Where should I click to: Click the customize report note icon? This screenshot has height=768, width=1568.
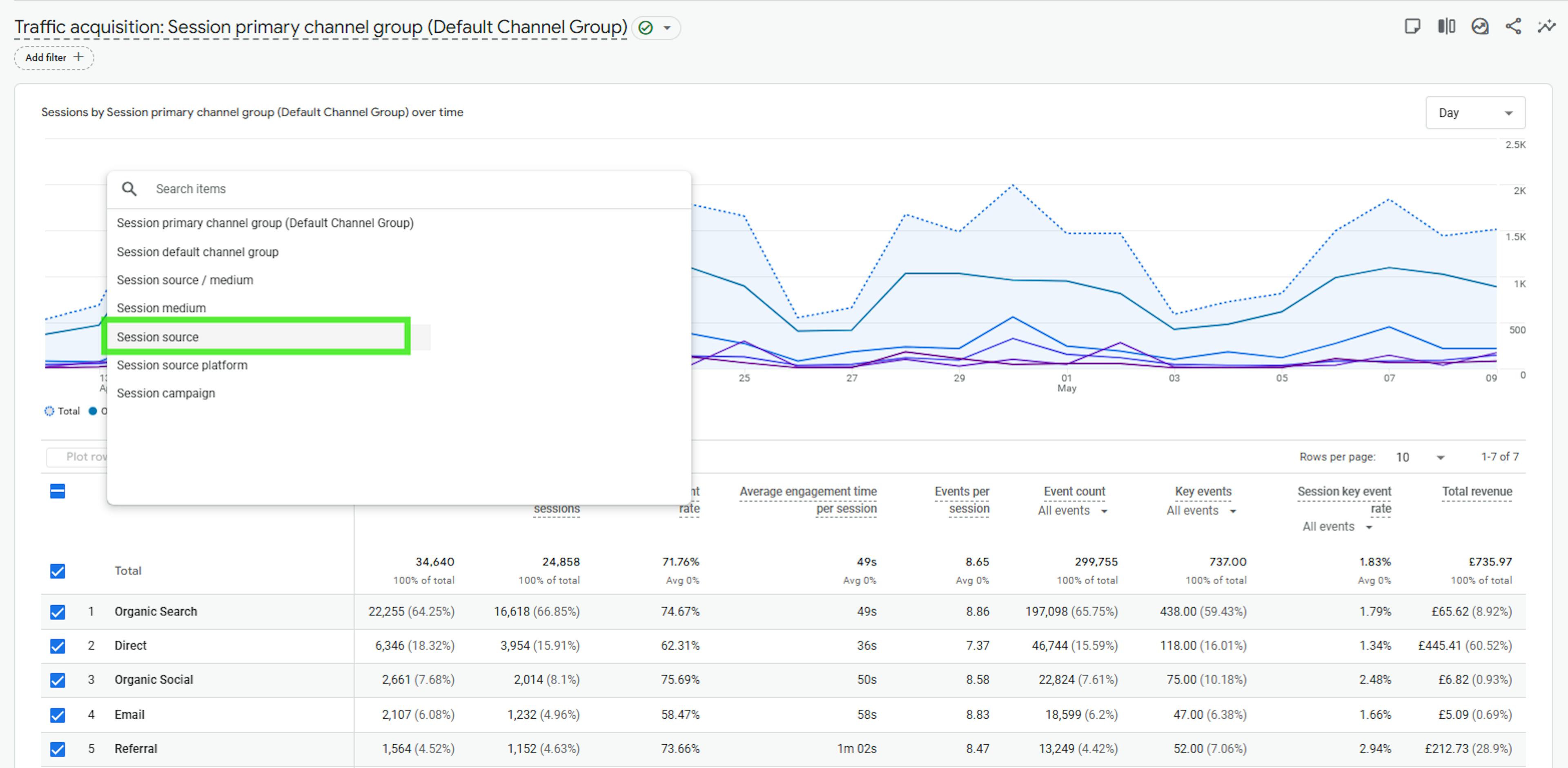coord(1412,26)
